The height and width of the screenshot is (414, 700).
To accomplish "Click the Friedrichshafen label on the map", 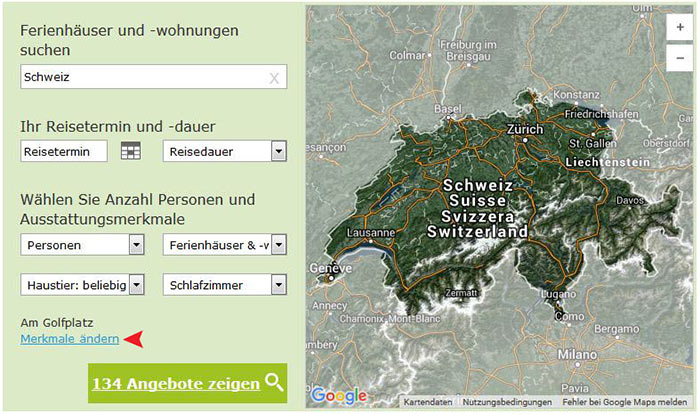I will pos(601,114).
